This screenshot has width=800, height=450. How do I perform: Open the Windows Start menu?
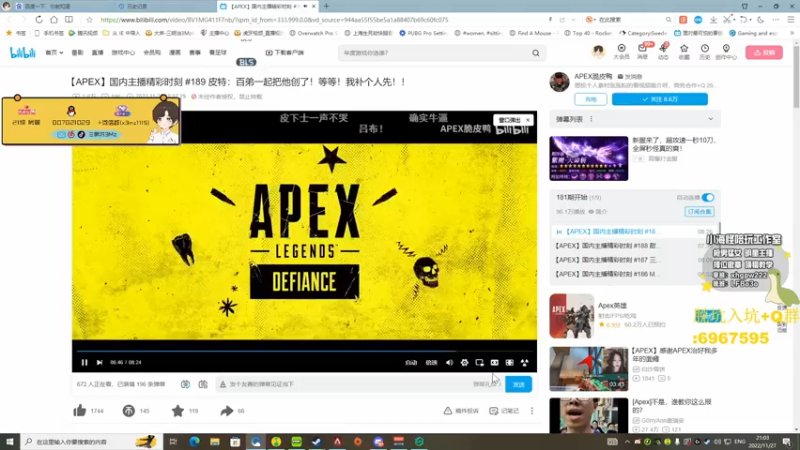point(10,441)
